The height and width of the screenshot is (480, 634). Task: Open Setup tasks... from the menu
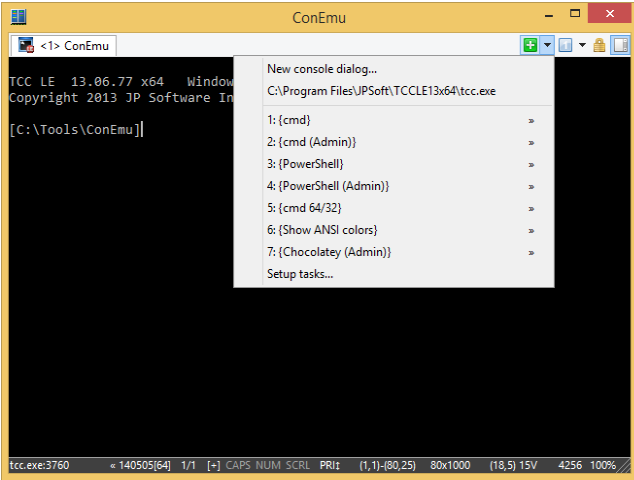[x=300, y=274]
